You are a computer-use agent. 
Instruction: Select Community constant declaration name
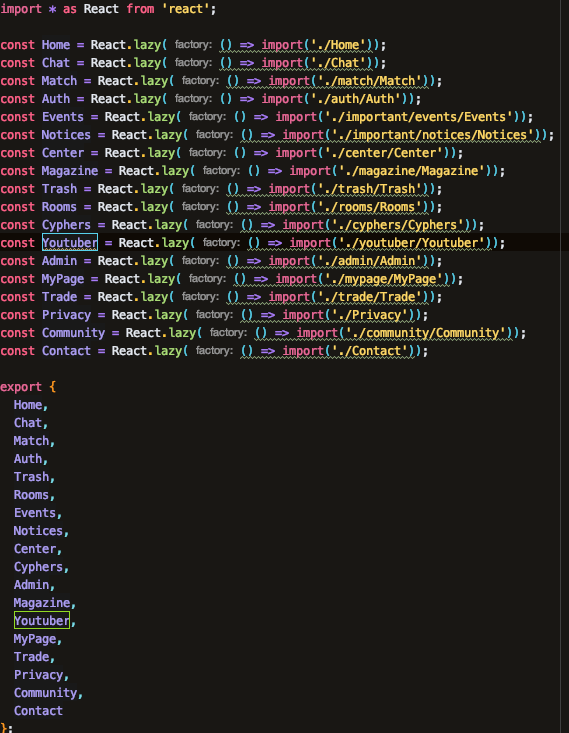(73, 333)
